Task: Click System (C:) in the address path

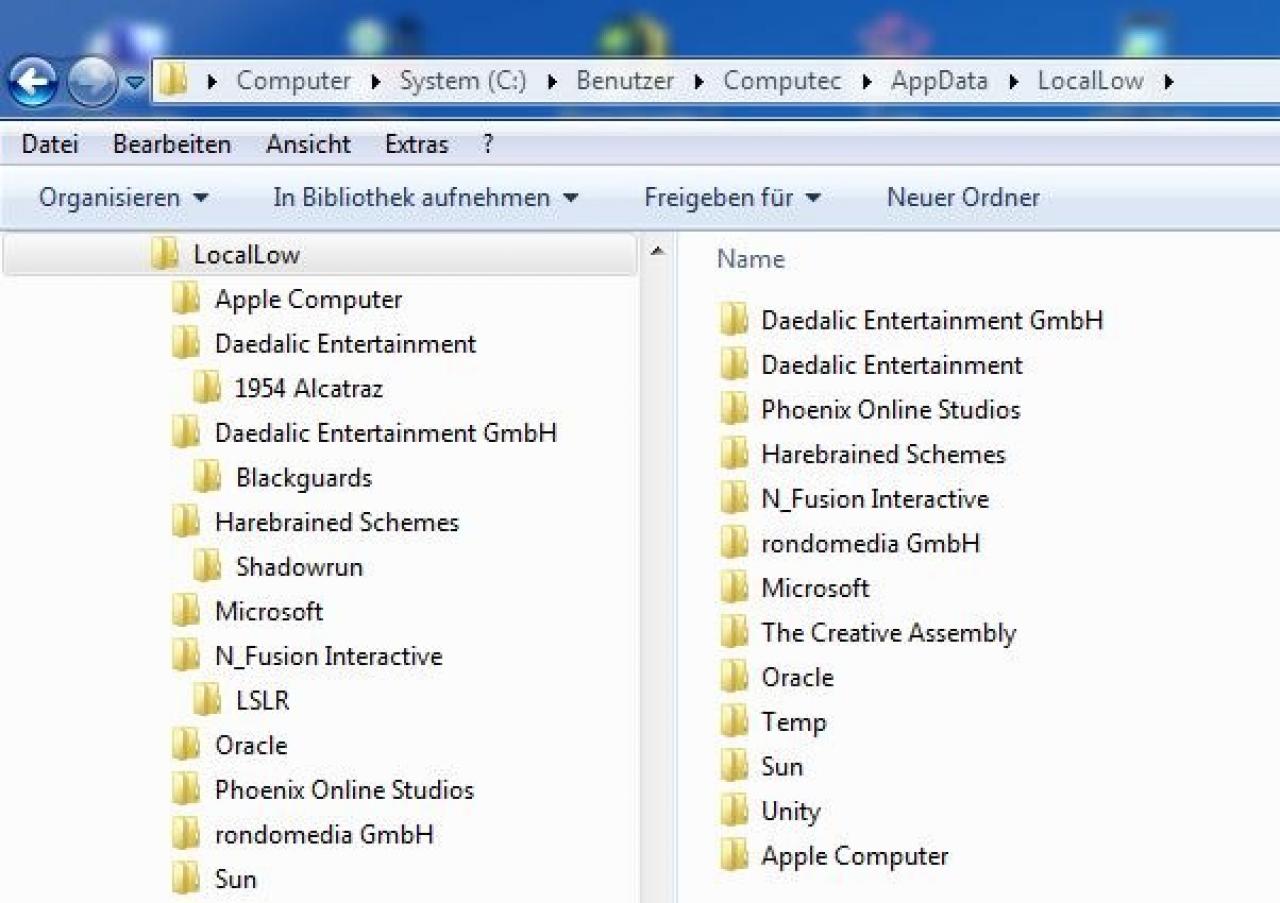Action: pos(463,81)
